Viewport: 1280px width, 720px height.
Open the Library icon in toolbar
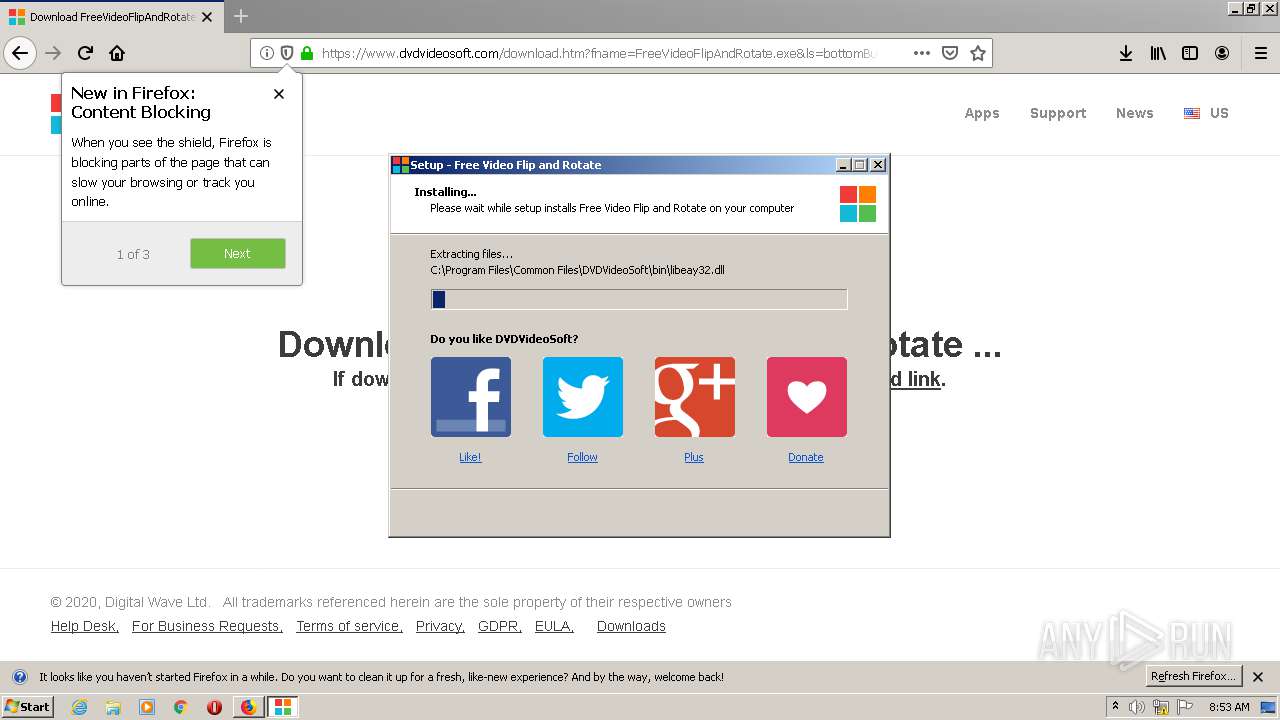(x=1158, y=53)
